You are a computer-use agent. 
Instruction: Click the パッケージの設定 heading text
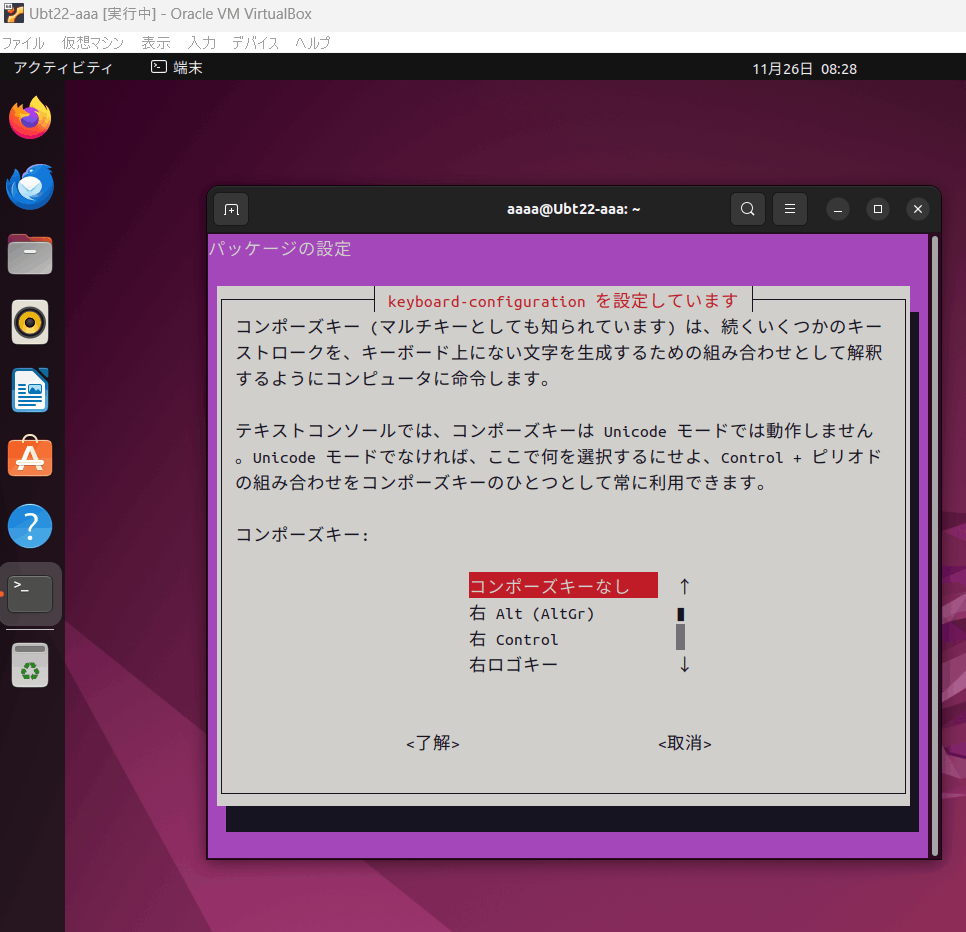click(x=280, y=248)
